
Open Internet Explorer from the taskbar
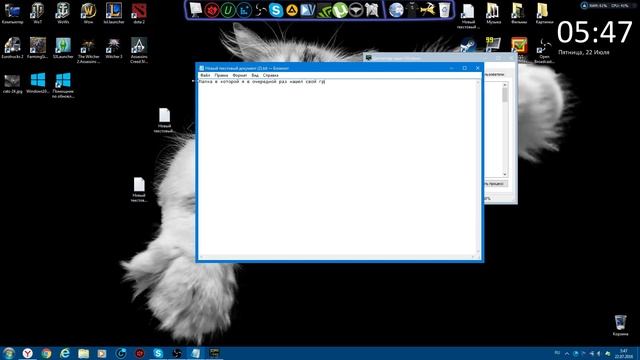[65, 353]
